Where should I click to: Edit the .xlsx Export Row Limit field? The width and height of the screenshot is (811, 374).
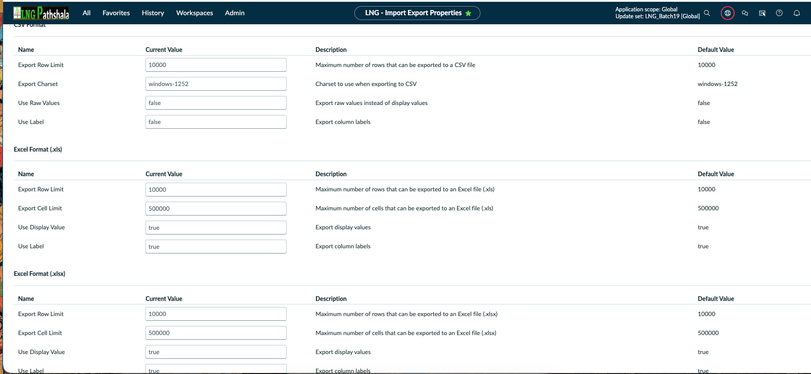(x=216, y=314)
